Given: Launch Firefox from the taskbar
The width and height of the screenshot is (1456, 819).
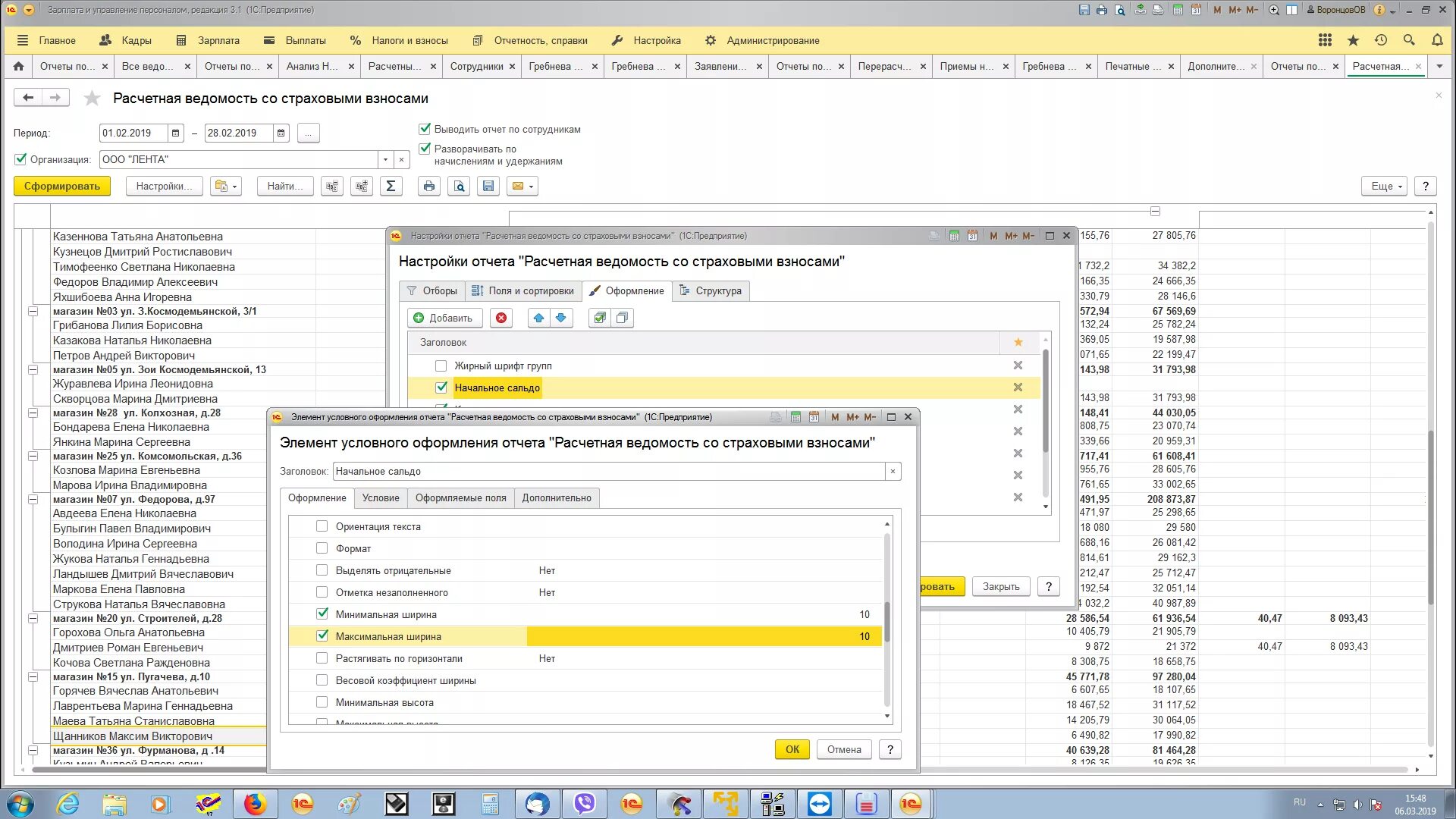Looking at the screenshot, I should click(x=255, y=804).
